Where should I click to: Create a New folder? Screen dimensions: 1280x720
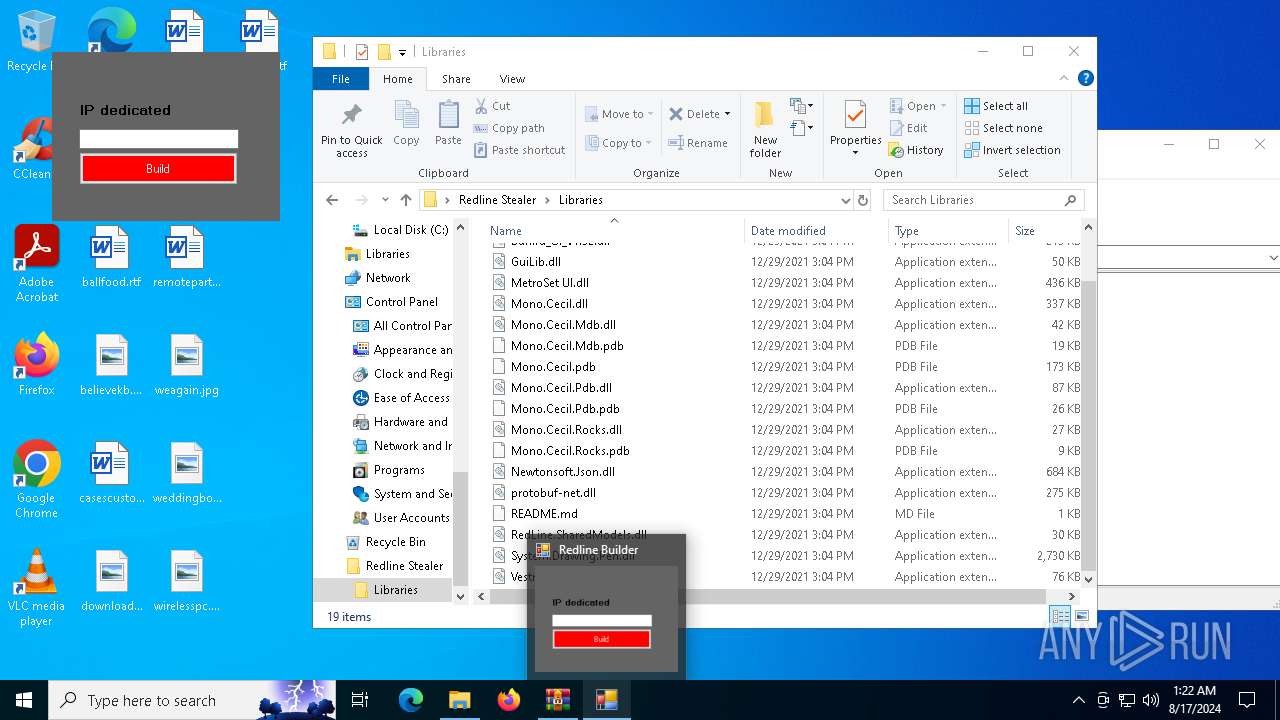pyautogui.click(x=765, y=129)
